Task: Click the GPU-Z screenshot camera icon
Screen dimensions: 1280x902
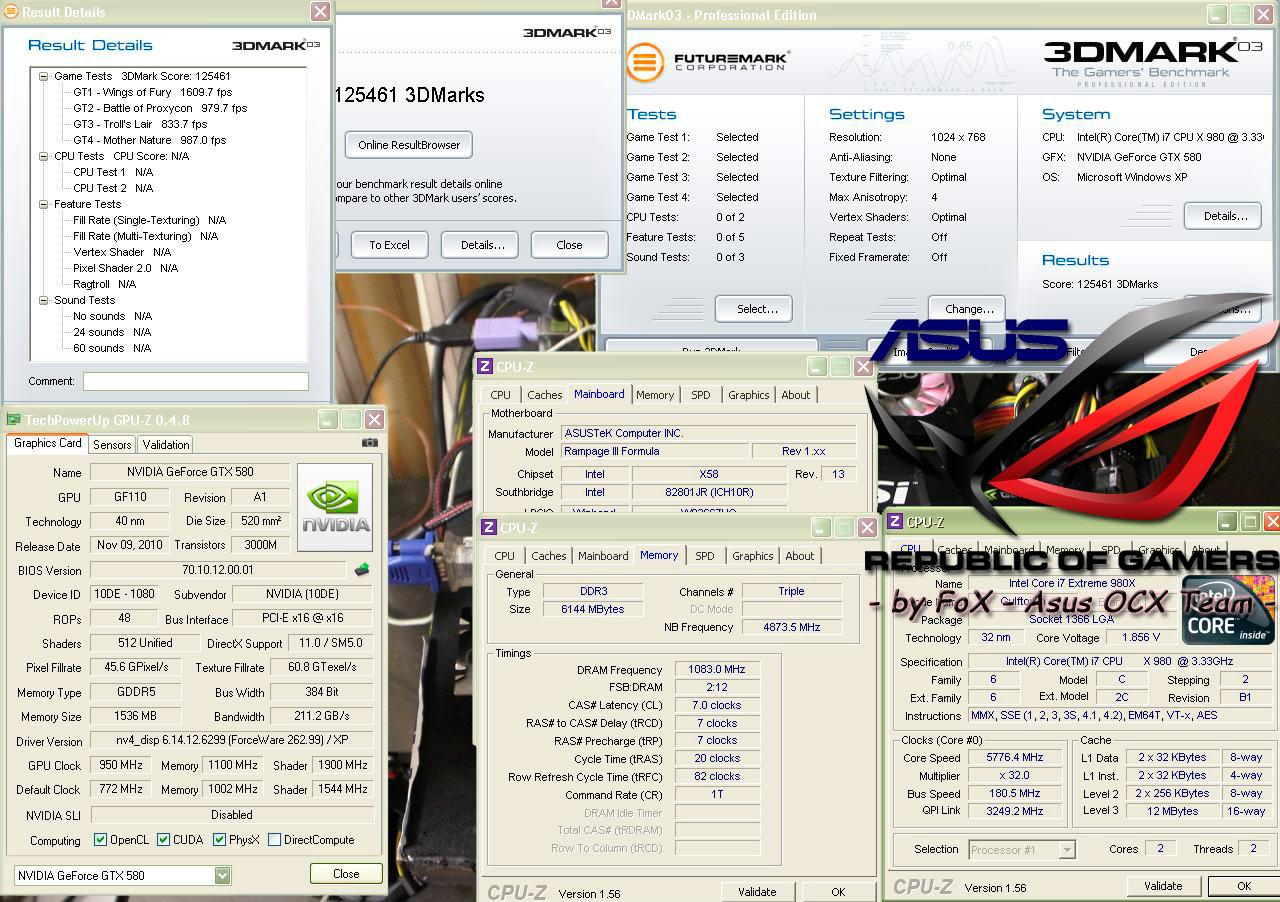Action: [x=370, y=443]
